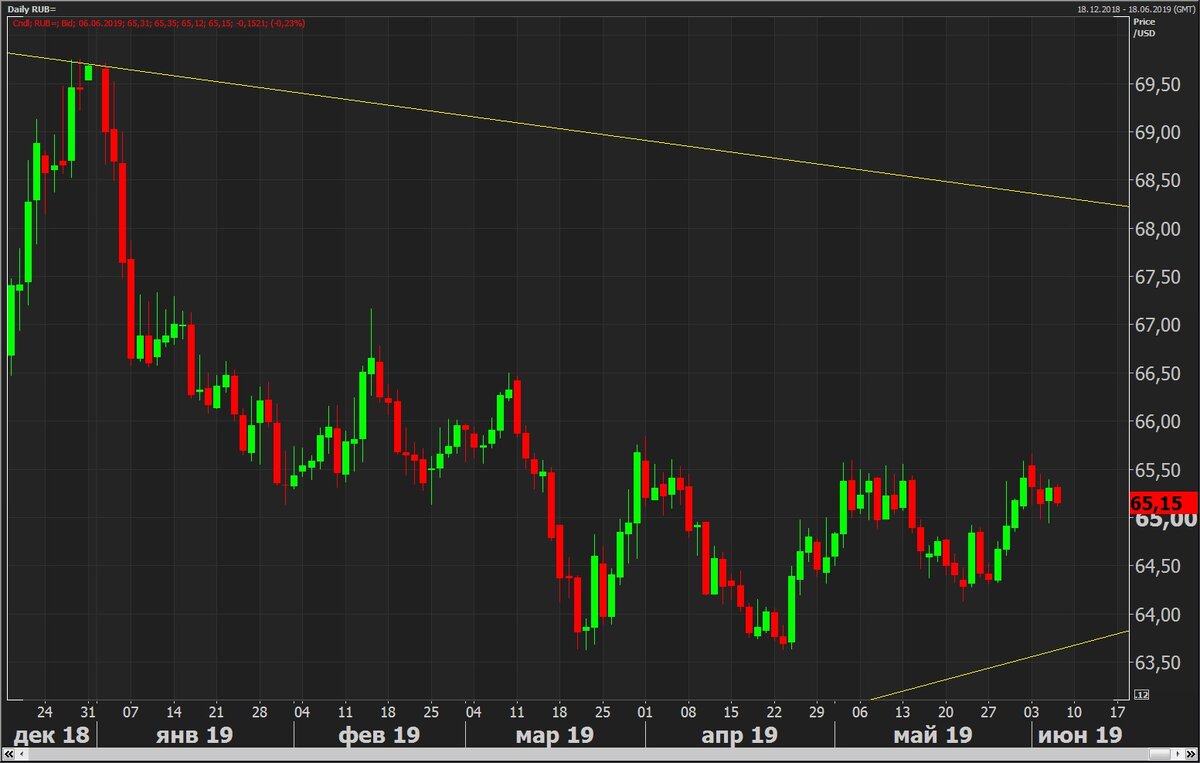This screenshot has height=763, width=1200.
Task: Click the 'июн 19' month label
Action: [1080, 735]
